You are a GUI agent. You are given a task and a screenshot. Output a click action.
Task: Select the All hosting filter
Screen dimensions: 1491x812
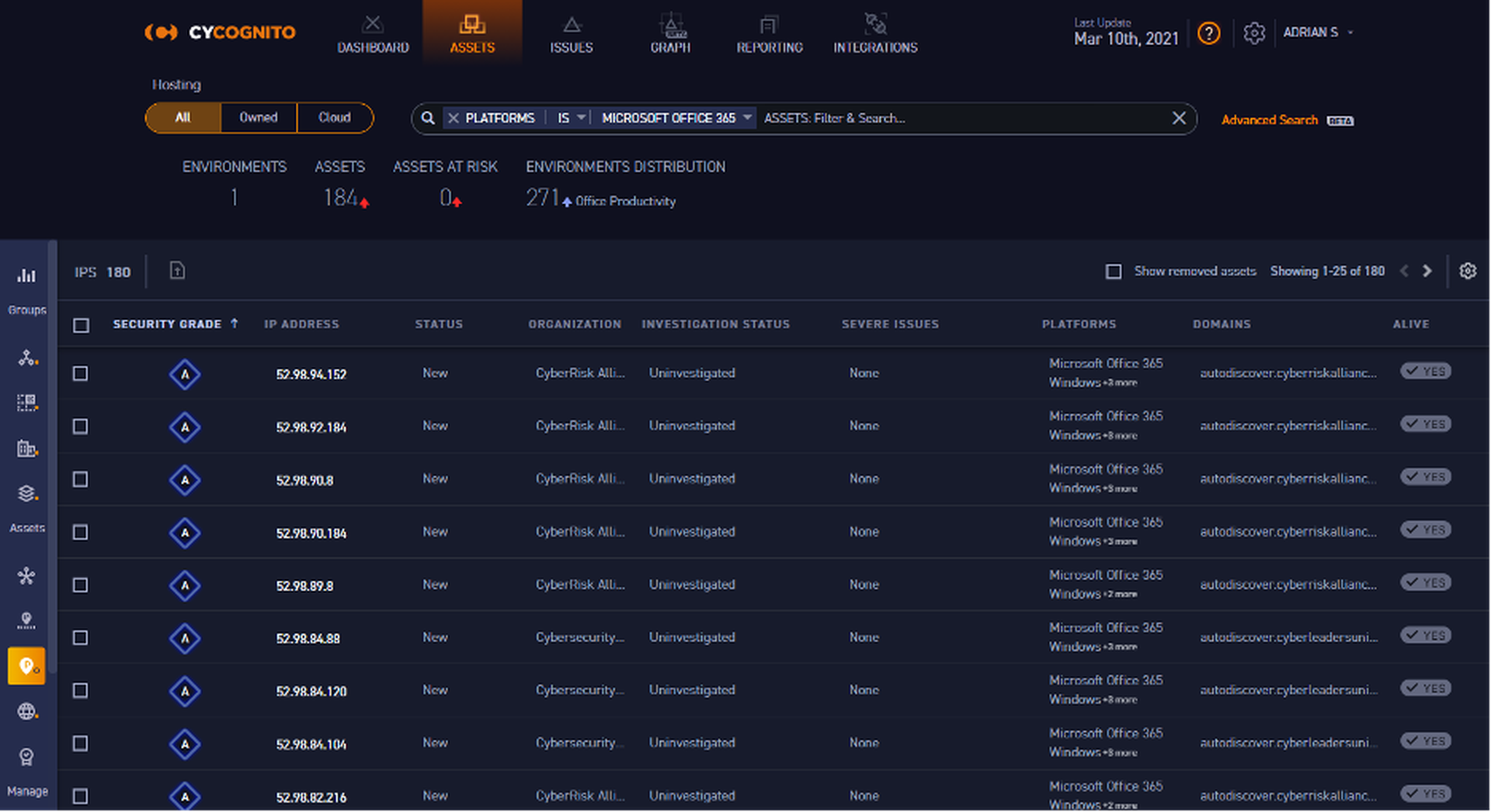[183, 118]
